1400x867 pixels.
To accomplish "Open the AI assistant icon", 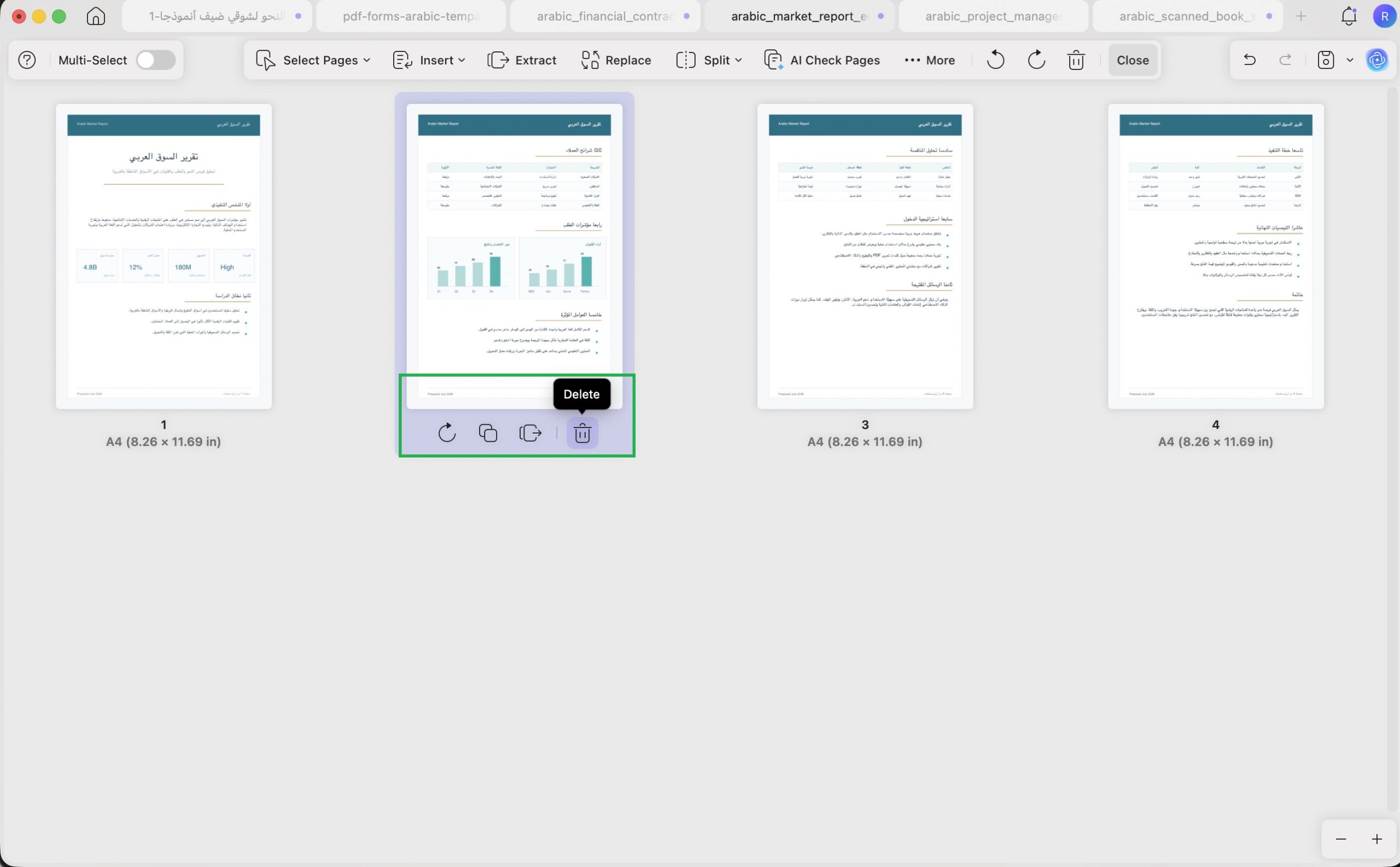I will click(x=1377, y=60).
